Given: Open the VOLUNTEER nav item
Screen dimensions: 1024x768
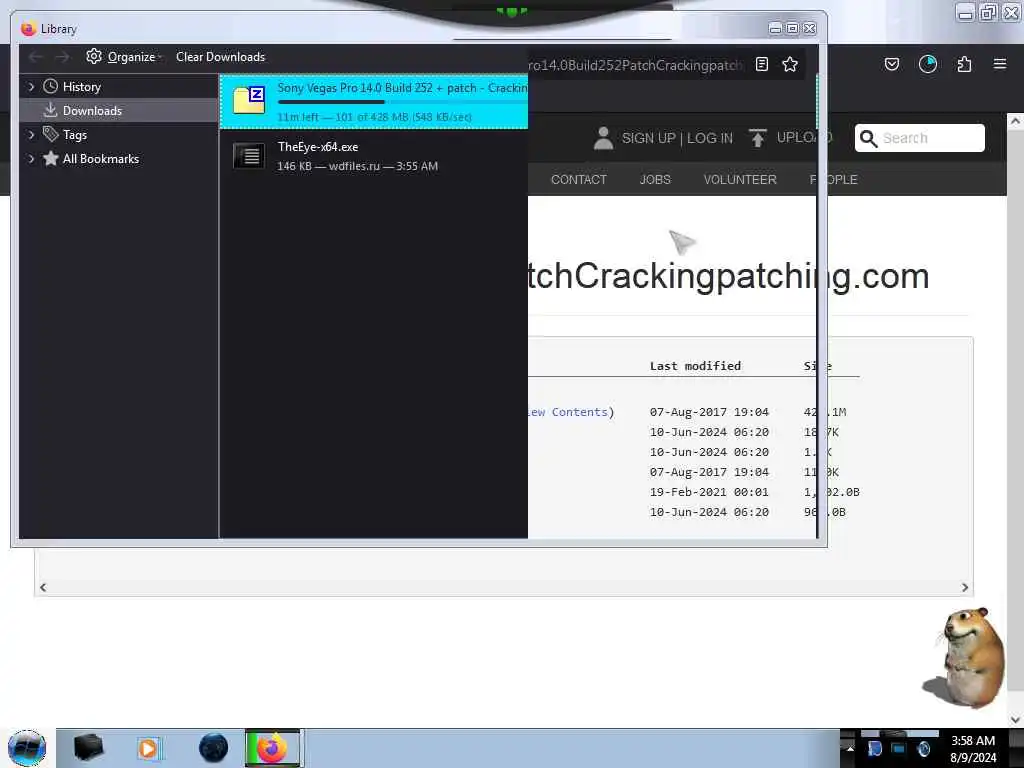Looking at the screenshot, I should [x=740, y=180].
